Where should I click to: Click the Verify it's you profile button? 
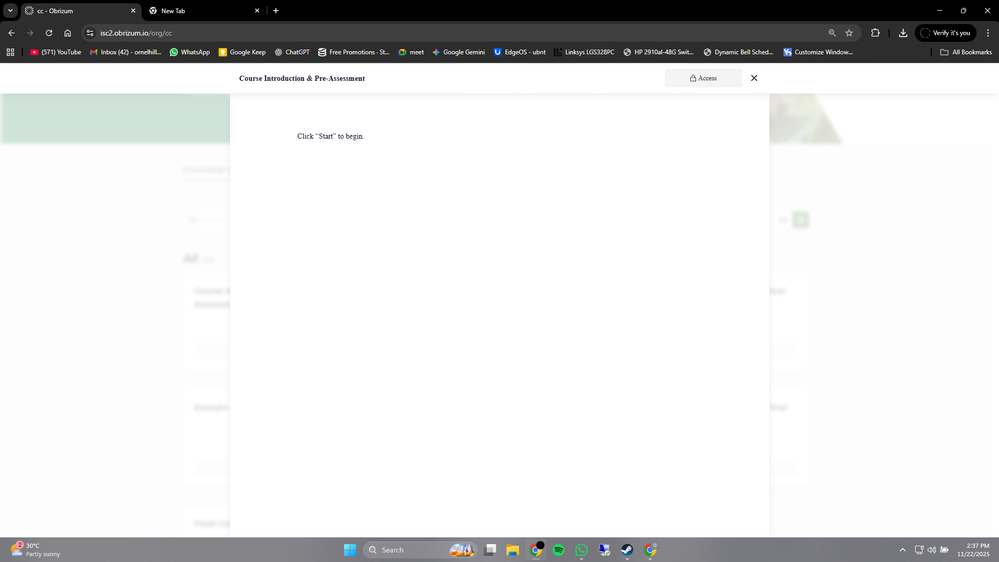pyautogui.click(x=945, y=32)
